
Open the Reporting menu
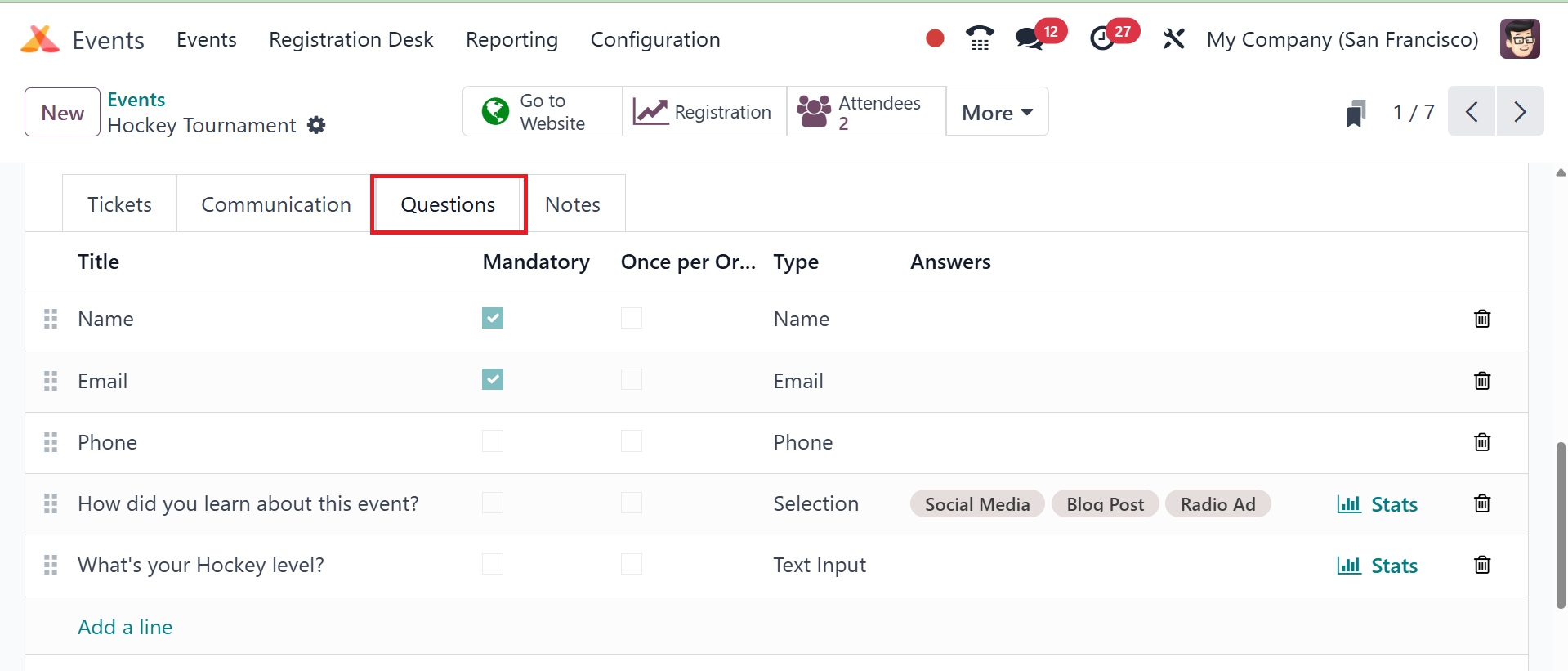pos(511,39)
